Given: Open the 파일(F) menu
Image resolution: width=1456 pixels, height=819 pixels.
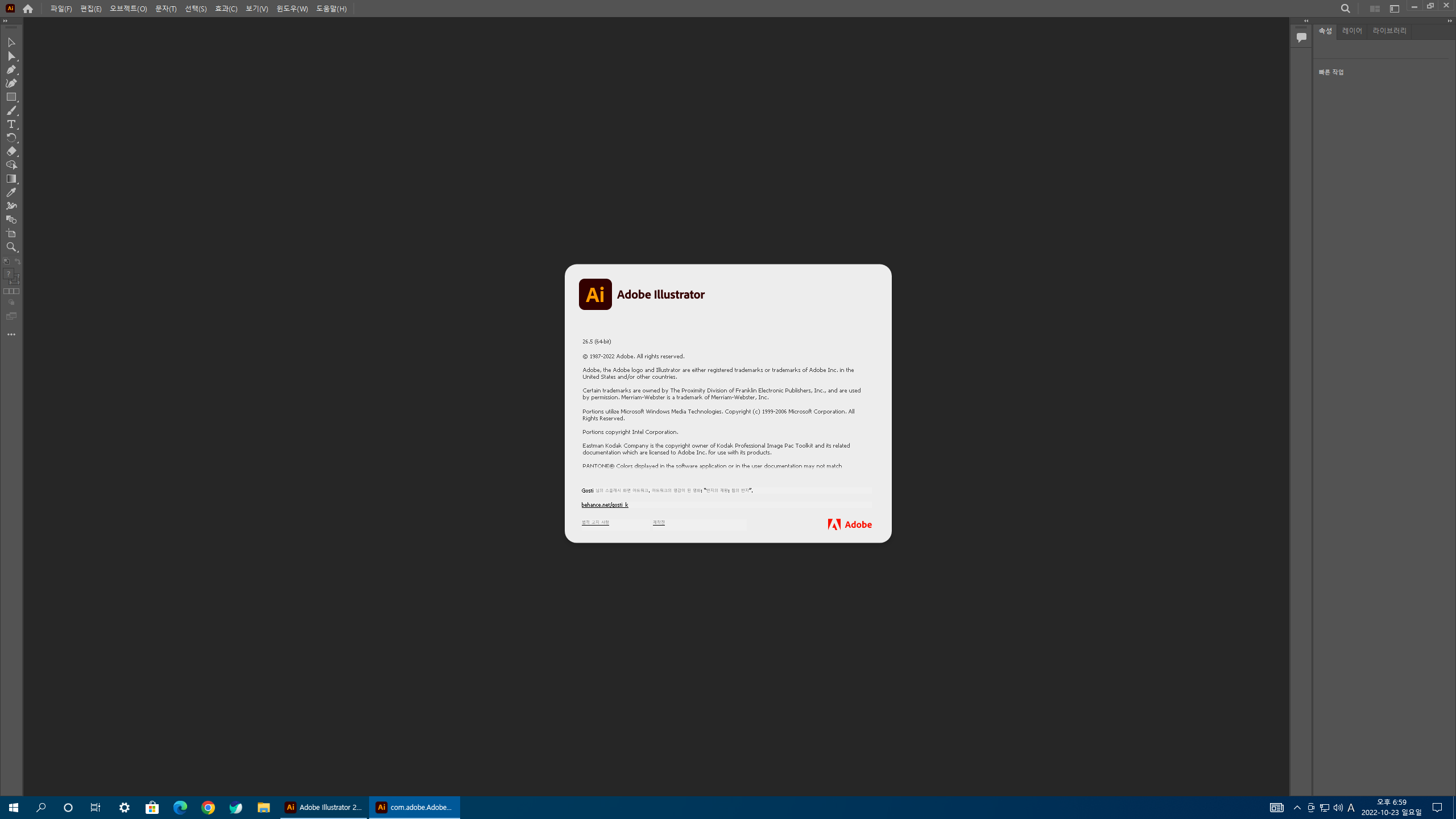Looking at the screenshot, I should click(61, 9).
